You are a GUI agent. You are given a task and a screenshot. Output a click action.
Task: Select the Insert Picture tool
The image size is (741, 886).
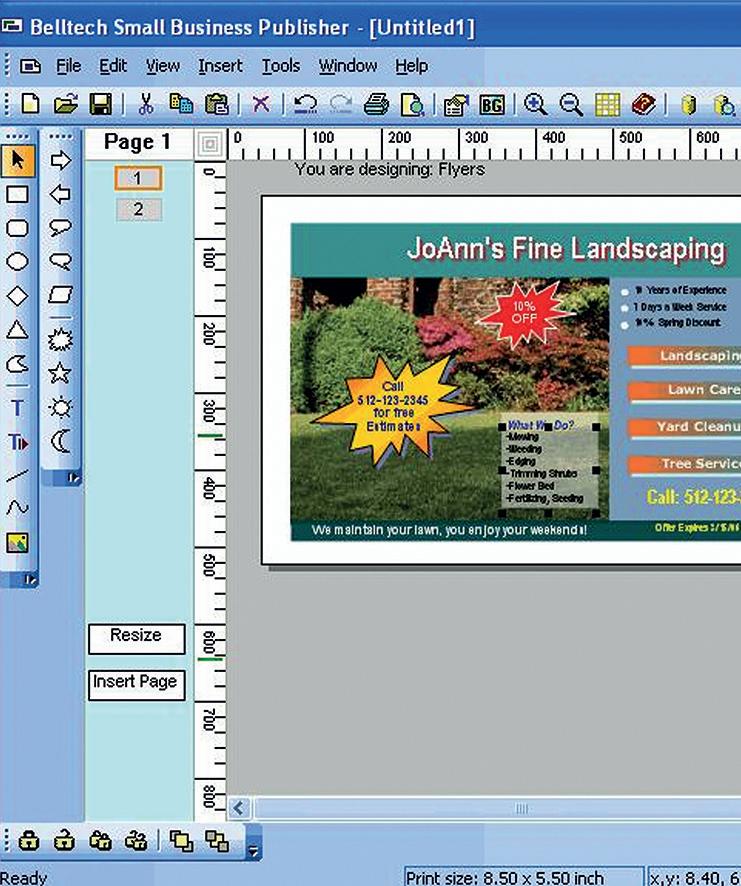pos(17,543)
